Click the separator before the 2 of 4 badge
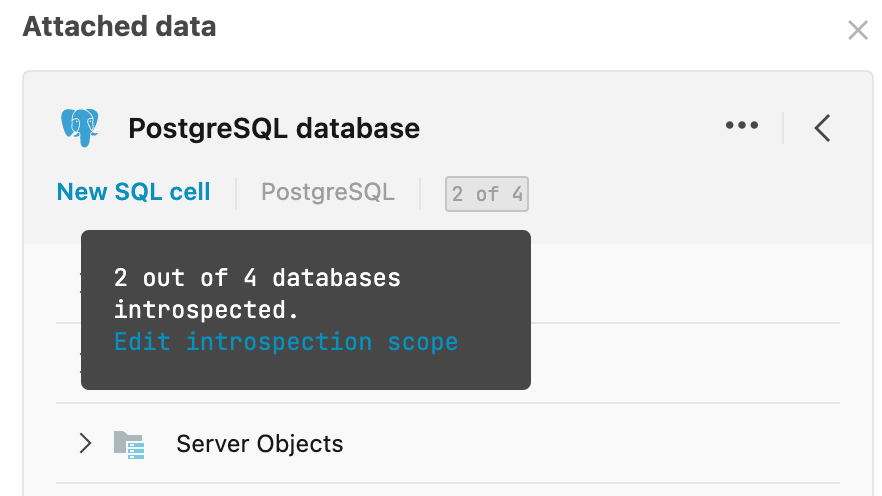This screenshot has height=496, width=882. coord(420,194)
